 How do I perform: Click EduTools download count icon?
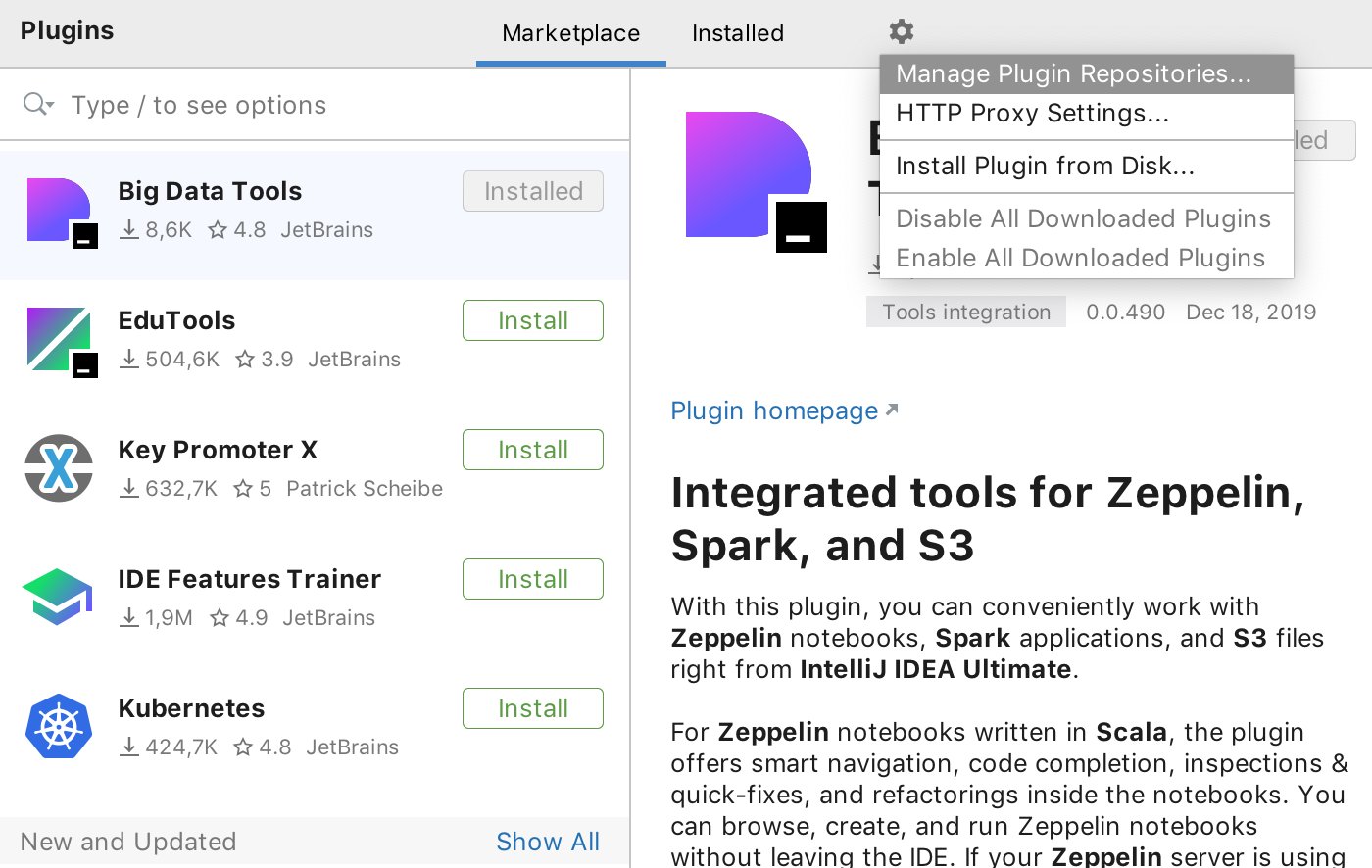point(128,359)
